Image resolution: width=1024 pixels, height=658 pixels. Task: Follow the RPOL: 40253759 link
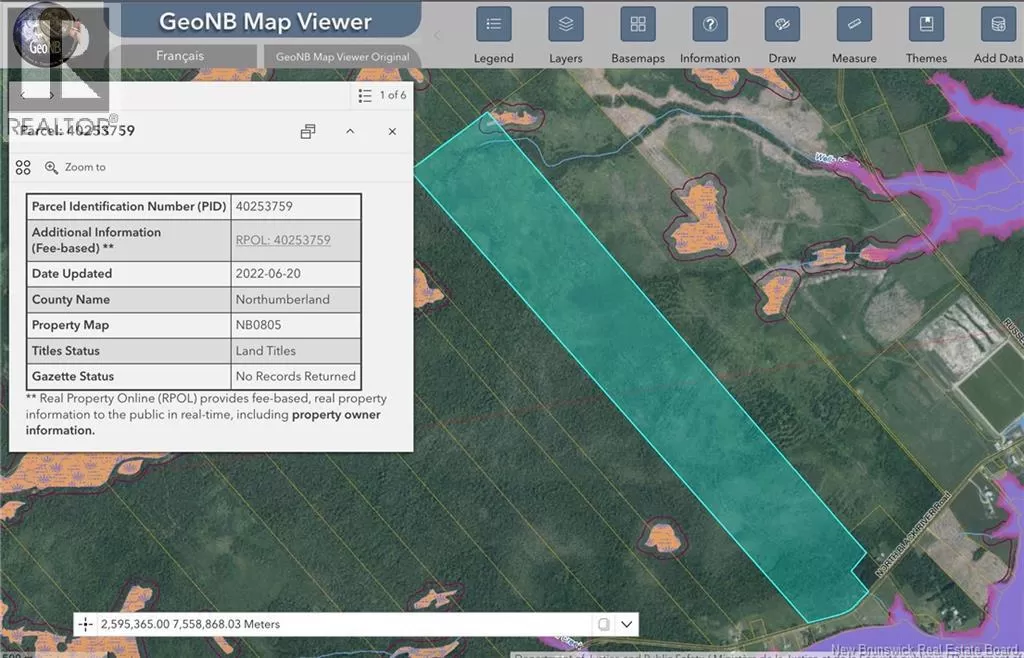point(283,240)
